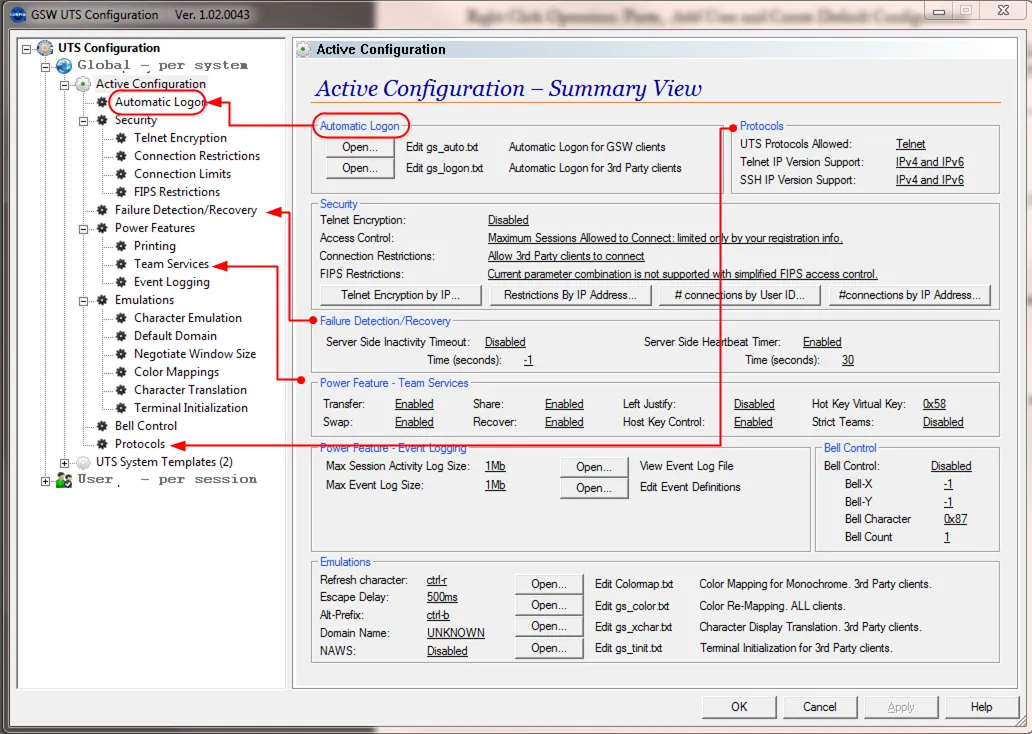Viewport: 1032px width, 734px height.
Task: Collapse the Global per system node
Action: (45, 66)
